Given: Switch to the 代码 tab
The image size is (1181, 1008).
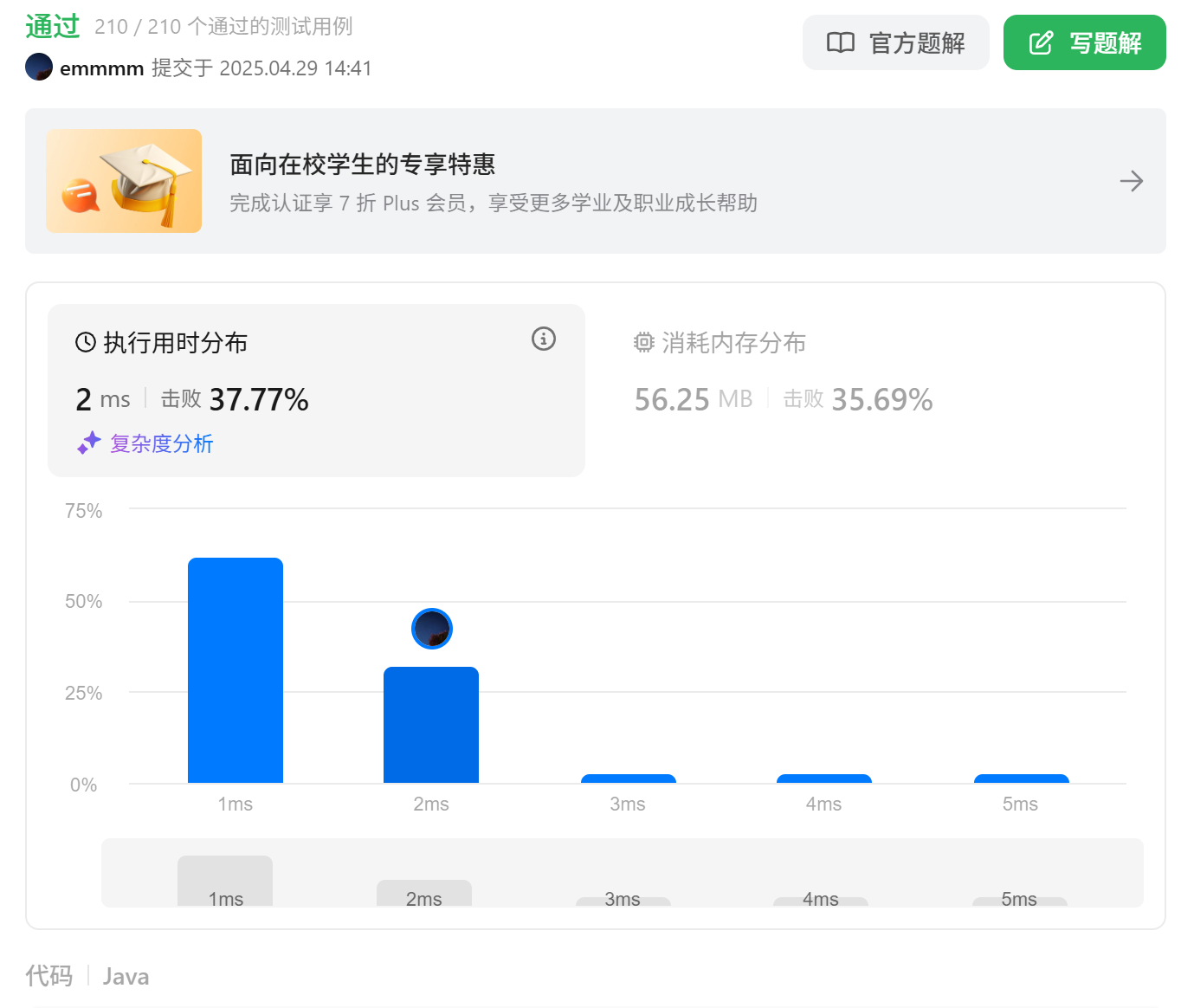Looking at the screenshot, I should (x=48, y=976).
